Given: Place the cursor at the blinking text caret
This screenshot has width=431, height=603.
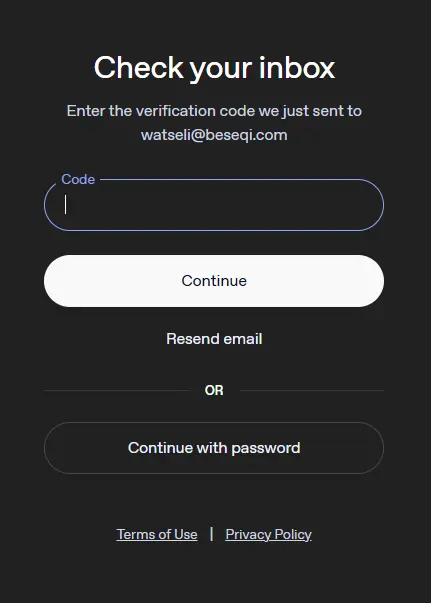Looking at the screenshot, I should click(x=66, y=204).
